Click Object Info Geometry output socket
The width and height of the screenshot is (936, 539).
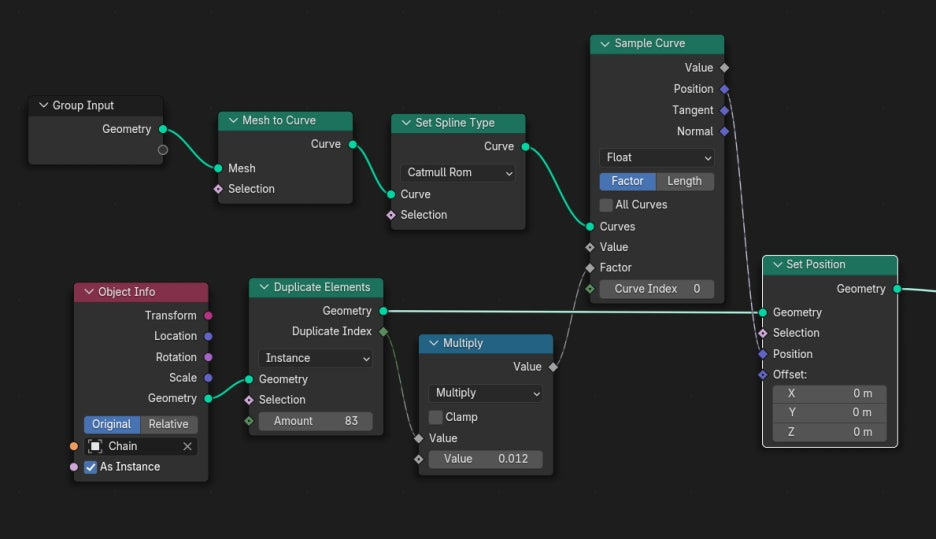coord(208,399)
